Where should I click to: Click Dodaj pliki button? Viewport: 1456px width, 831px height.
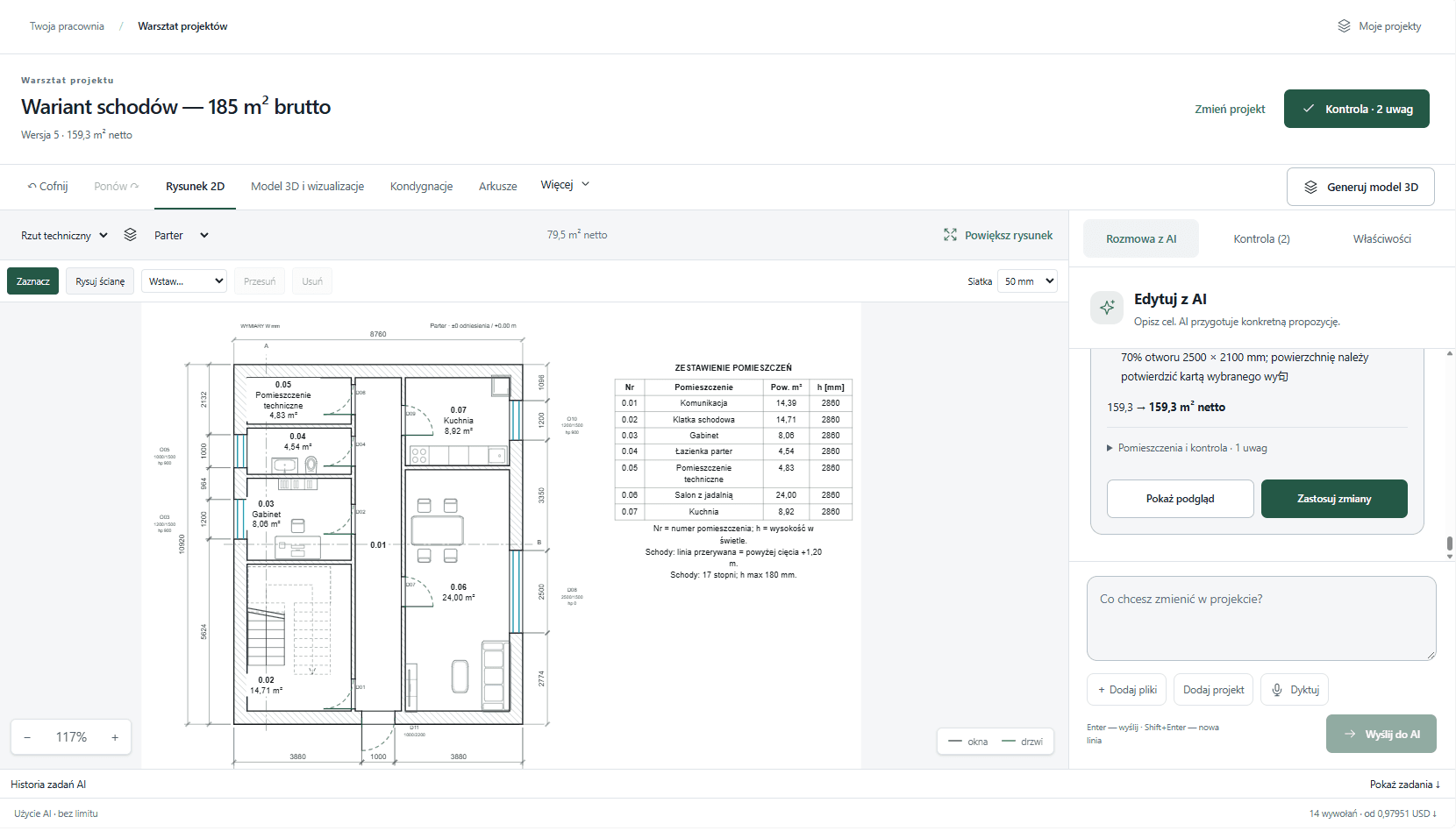click(x=1126, y=690)
